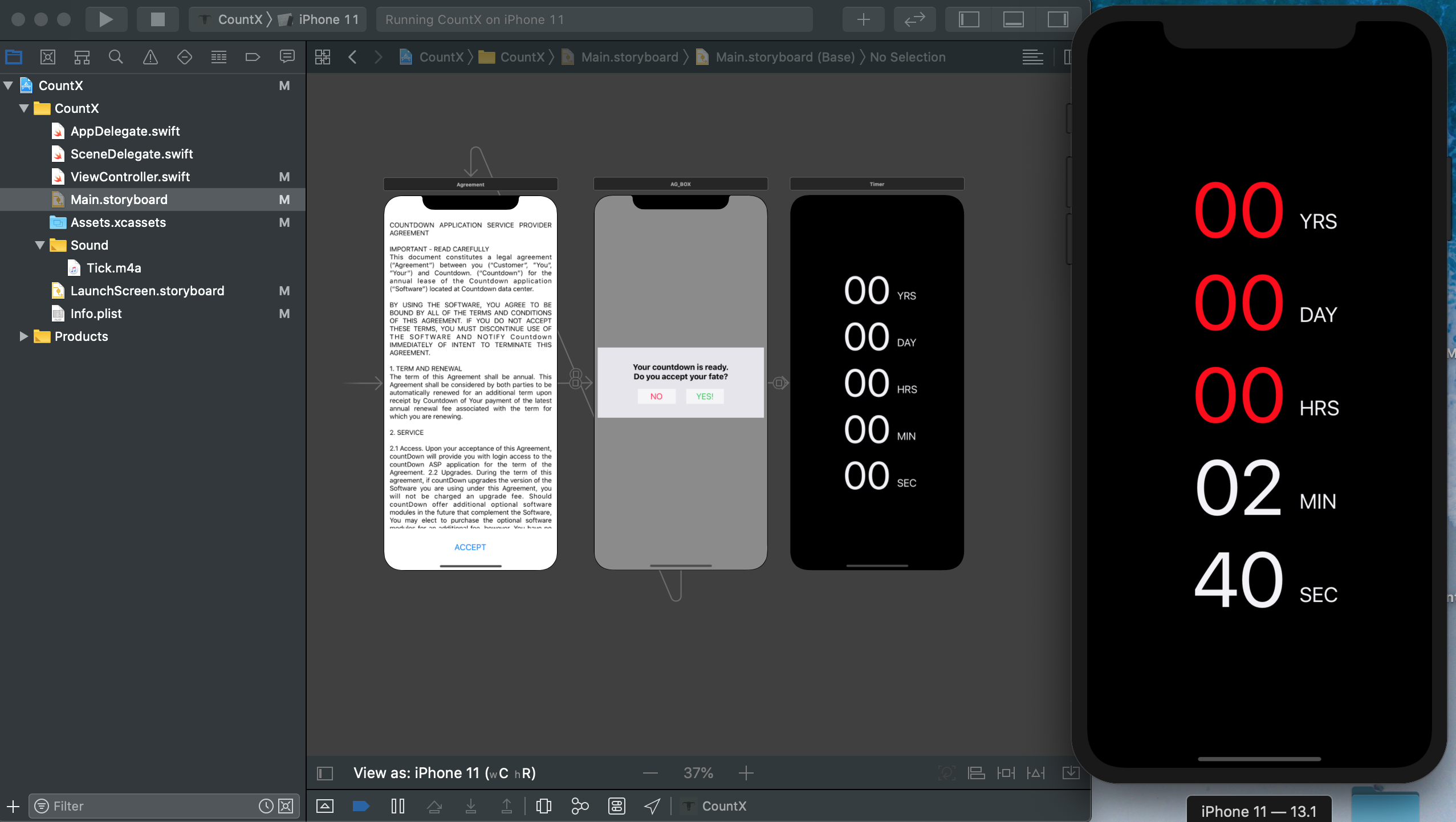Toggle the Debug area visibility
Image resolution: width=1456 pixels, height=822 pixels.
tap(1013, 19)
